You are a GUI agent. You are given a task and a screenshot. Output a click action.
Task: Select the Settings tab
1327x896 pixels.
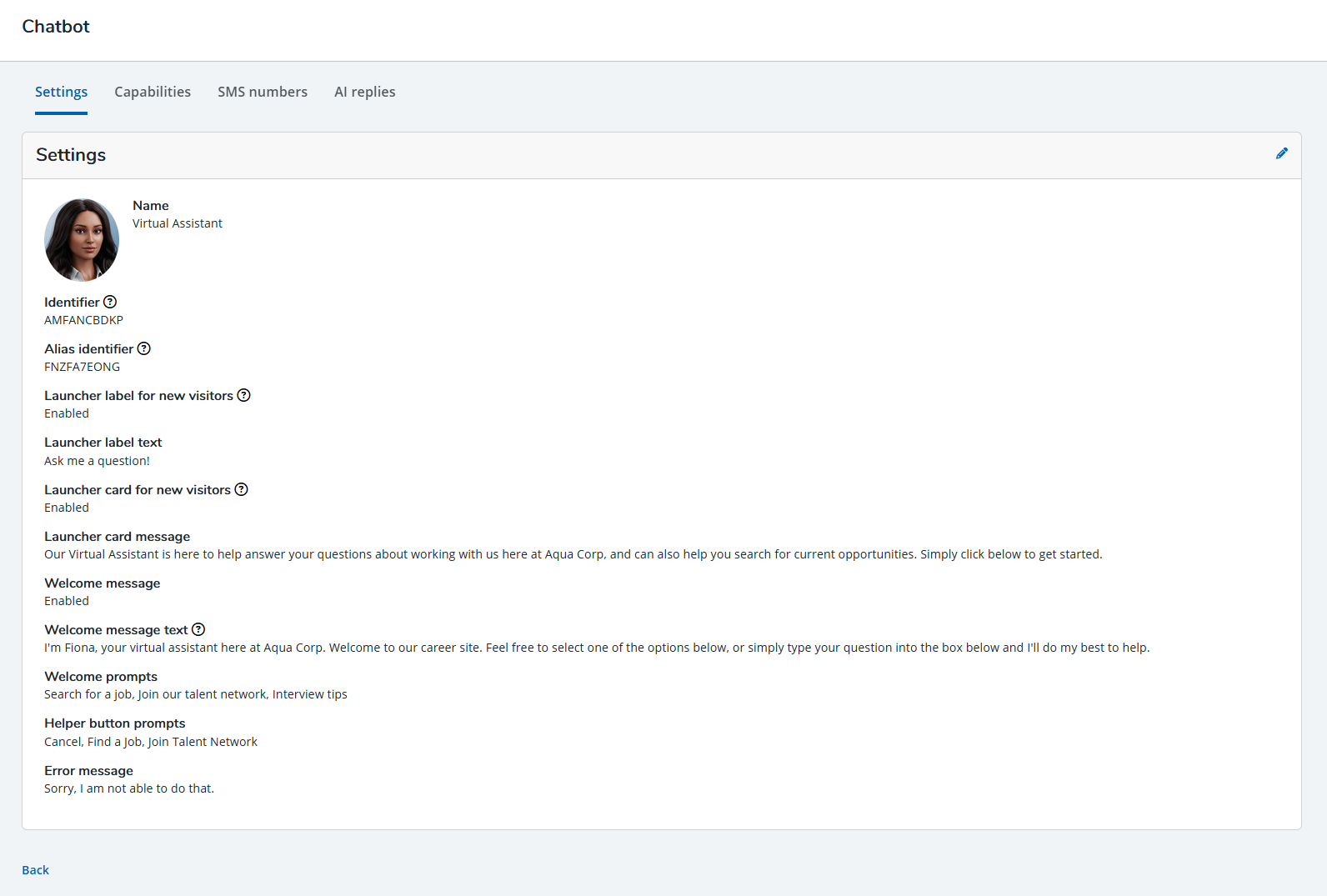61,92
